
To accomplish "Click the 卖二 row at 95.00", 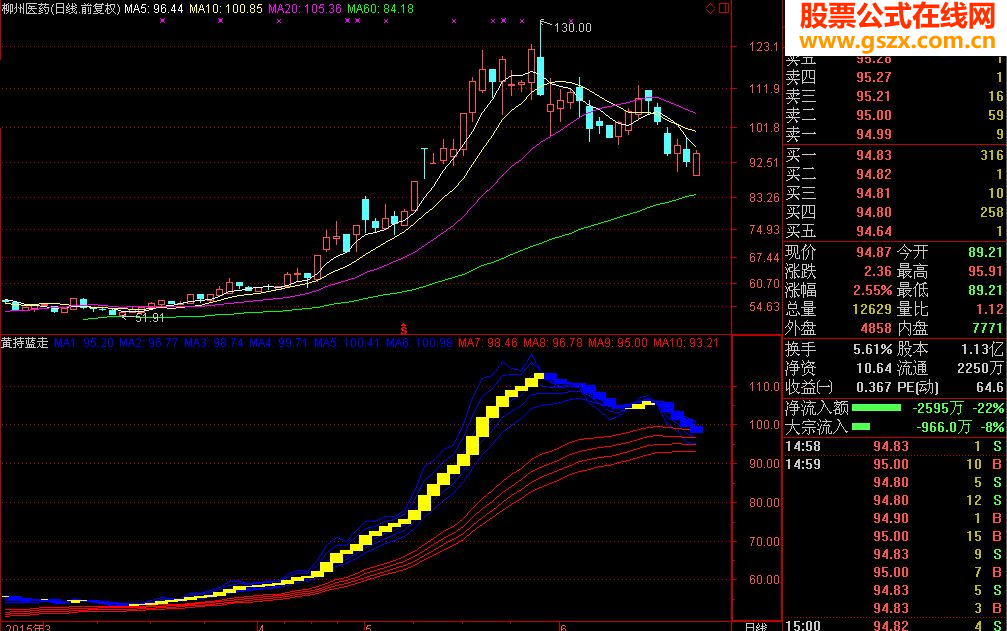I will (x=894, y=116).
